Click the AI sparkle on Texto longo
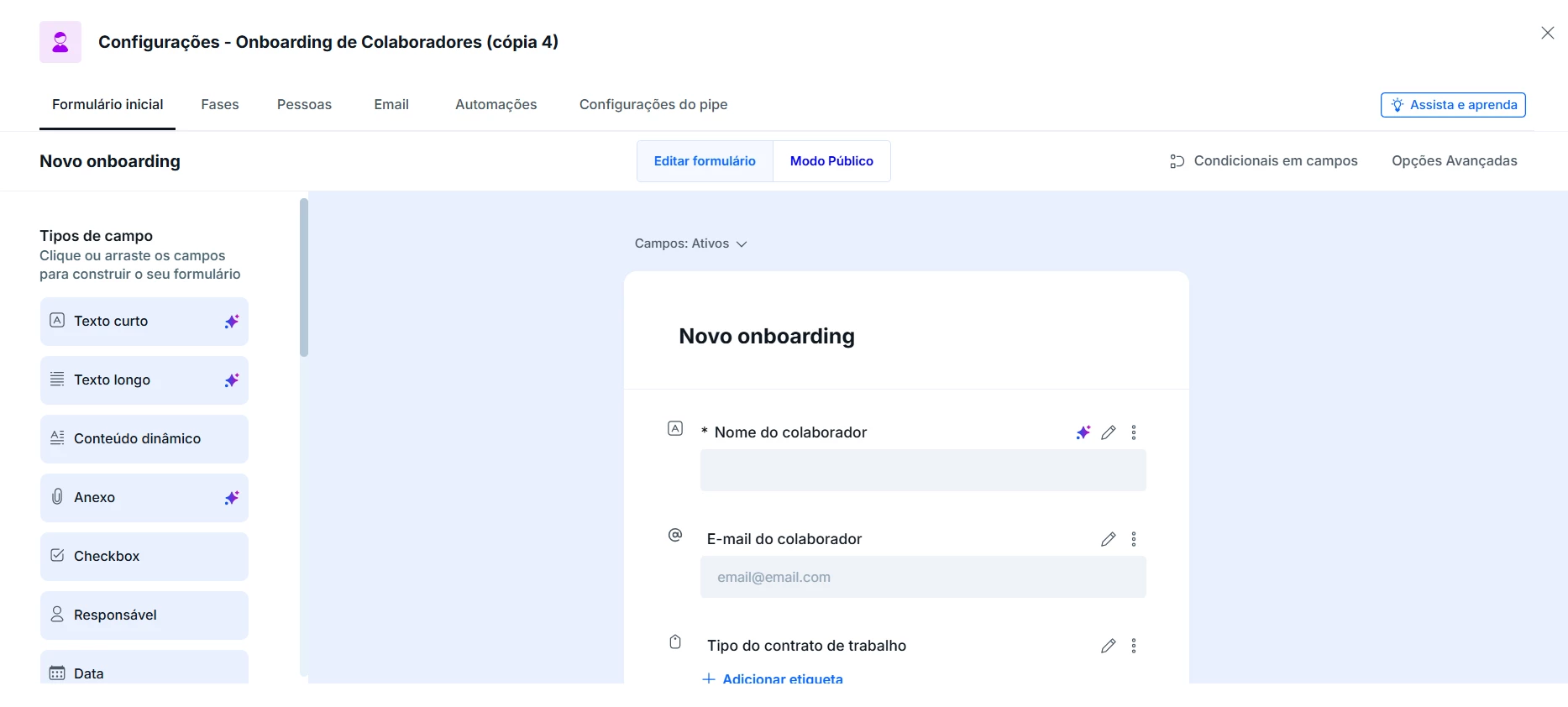This screenshot has width=1568, height=707. pos(232,380)
